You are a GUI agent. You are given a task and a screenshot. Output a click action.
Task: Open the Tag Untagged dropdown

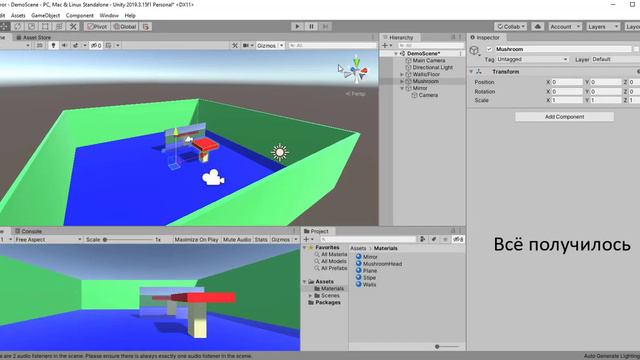pyautogui.click(x=532, y=60)
